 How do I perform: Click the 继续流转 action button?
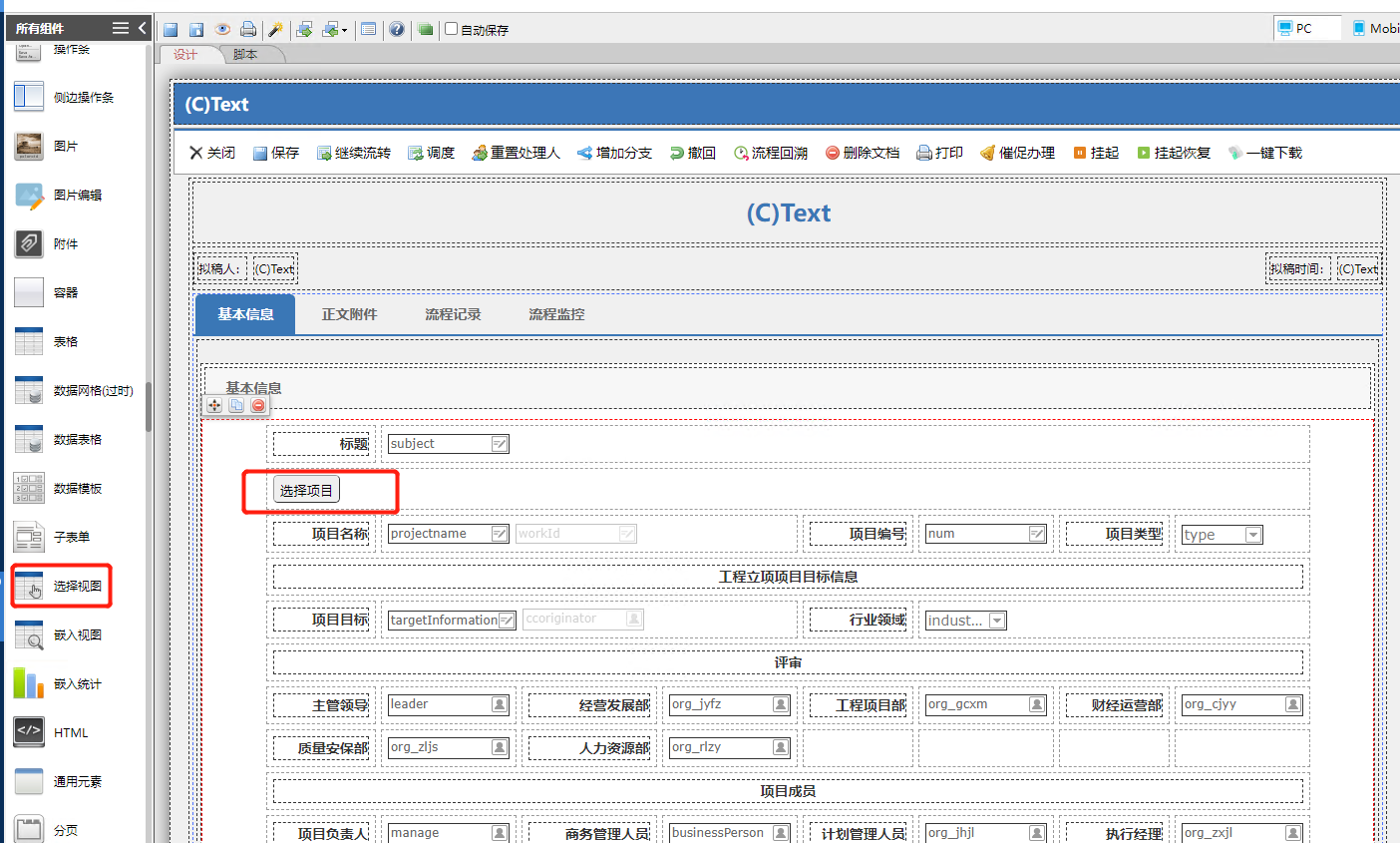(354, 153)
